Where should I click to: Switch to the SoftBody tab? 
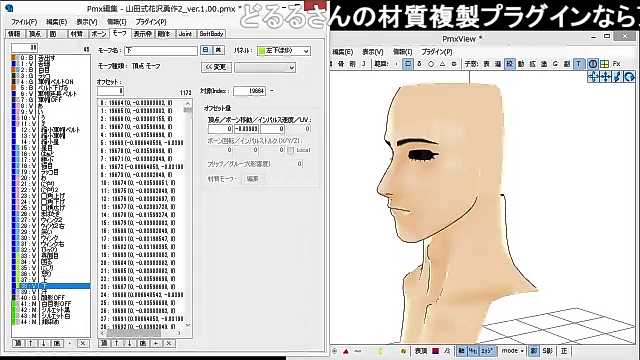pyautogui.click(x=211, y=34)
